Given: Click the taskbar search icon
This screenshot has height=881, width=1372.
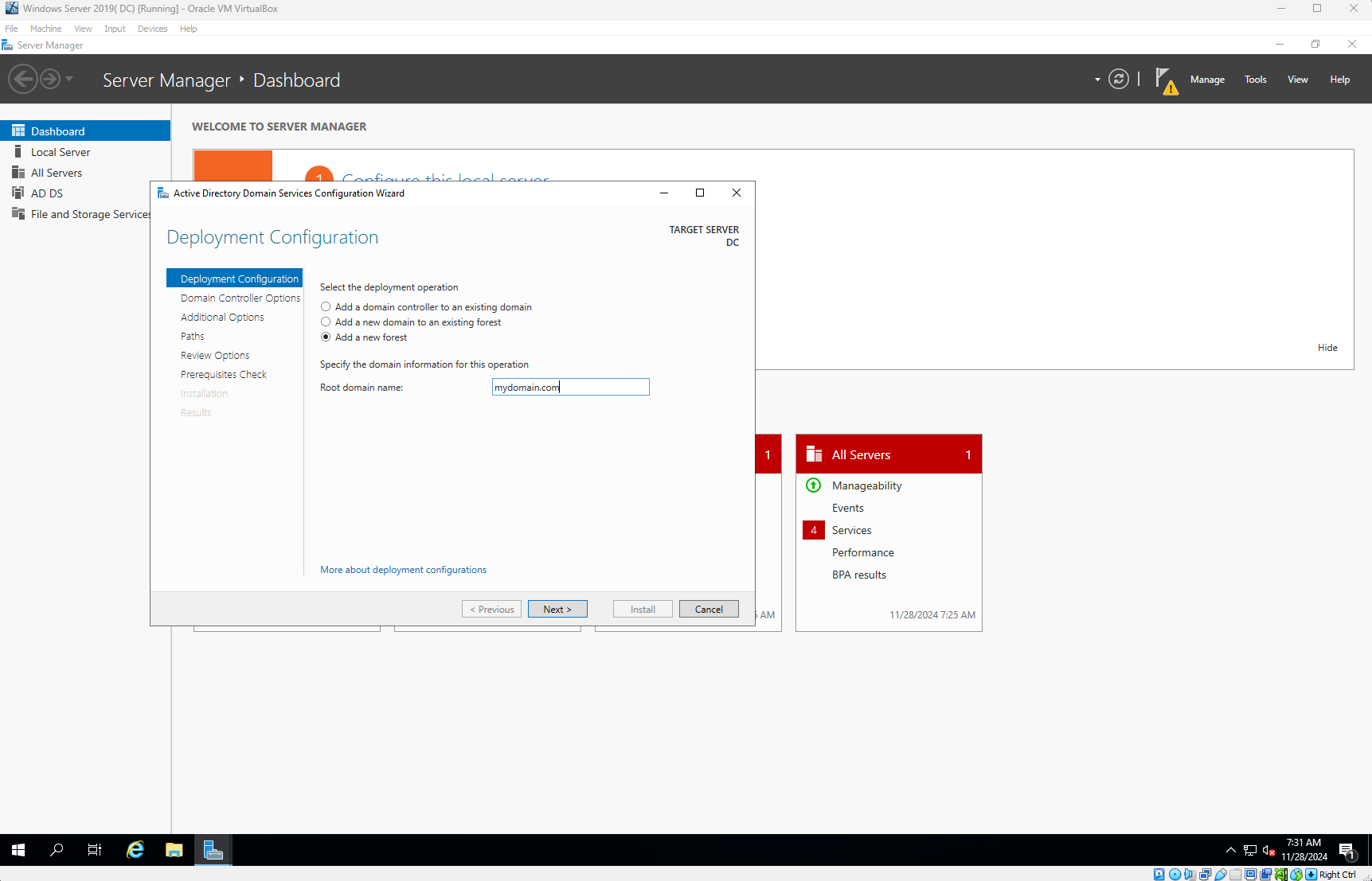Looking at the screenshot, I should click(x=57, y=850).
